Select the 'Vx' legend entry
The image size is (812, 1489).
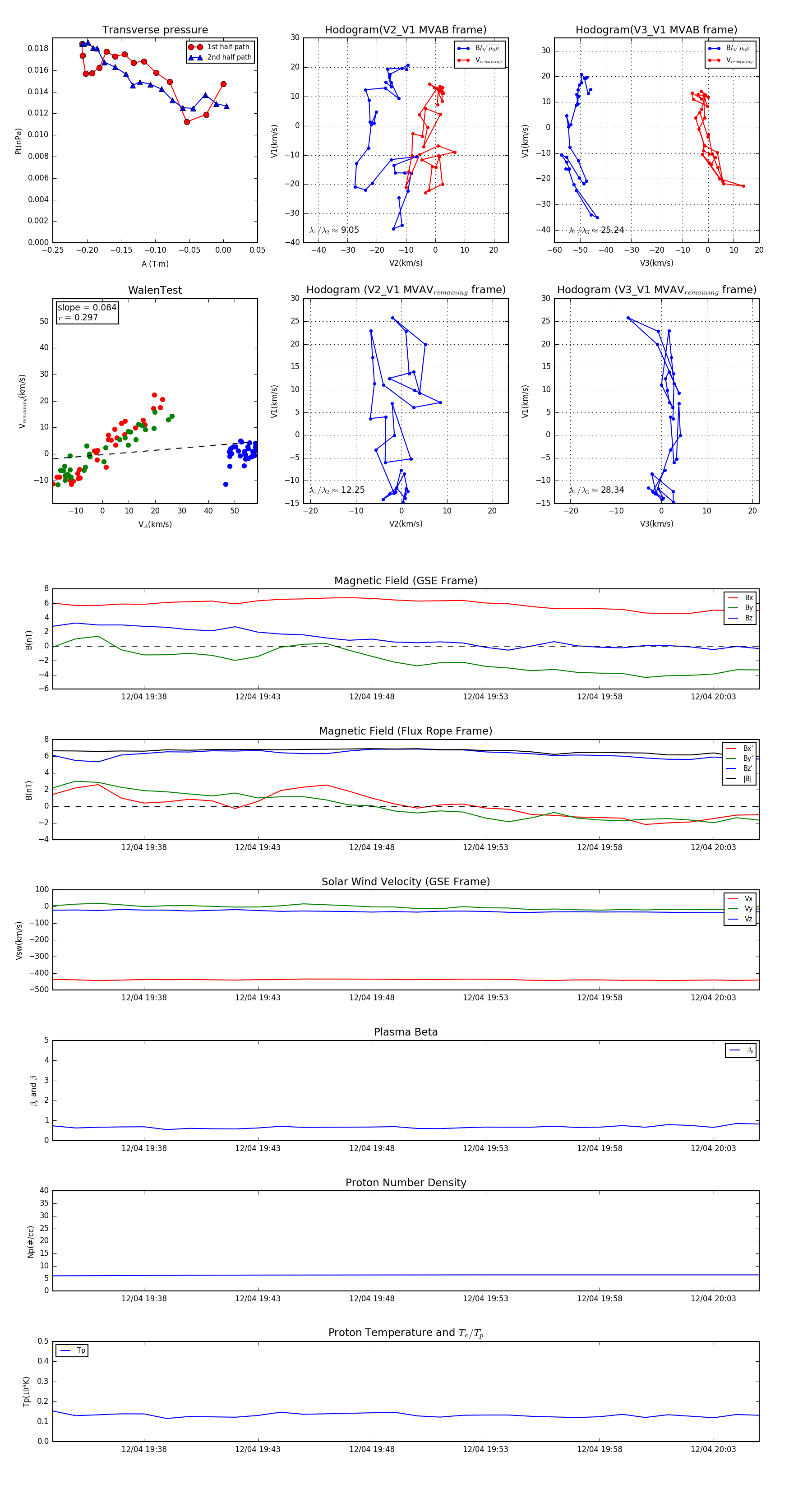coord(740,899)
